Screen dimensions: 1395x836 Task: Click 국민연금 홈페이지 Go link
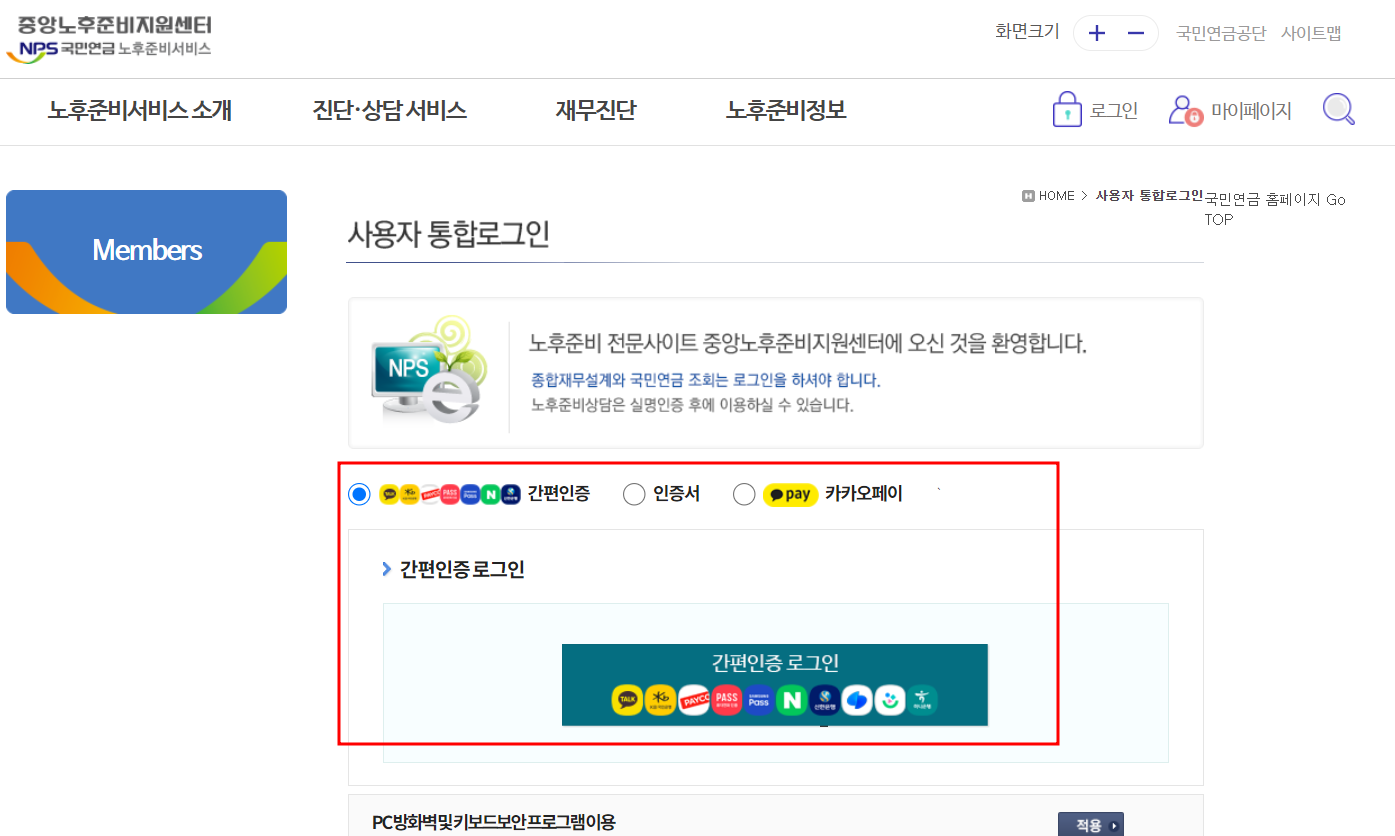(1275, 199)
